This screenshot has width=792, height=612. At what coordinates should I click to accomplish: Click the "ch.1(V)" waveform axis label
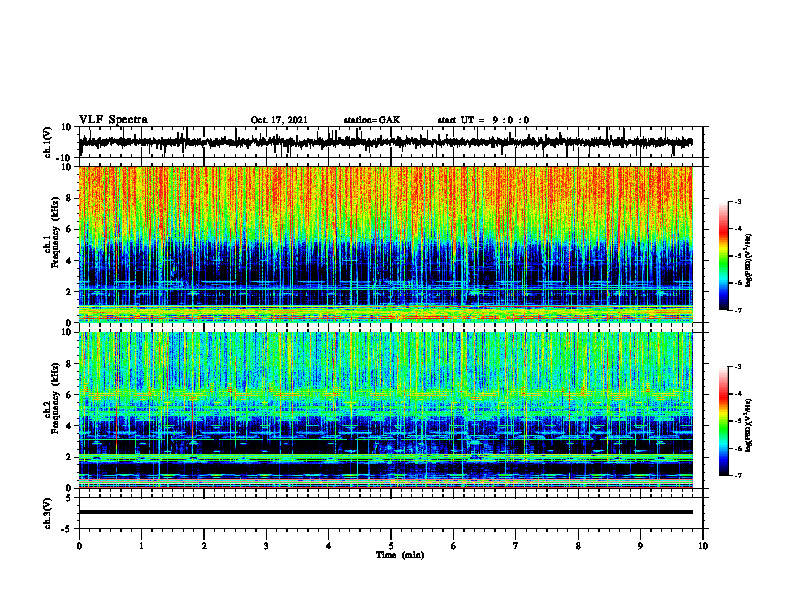coord(48,142)
